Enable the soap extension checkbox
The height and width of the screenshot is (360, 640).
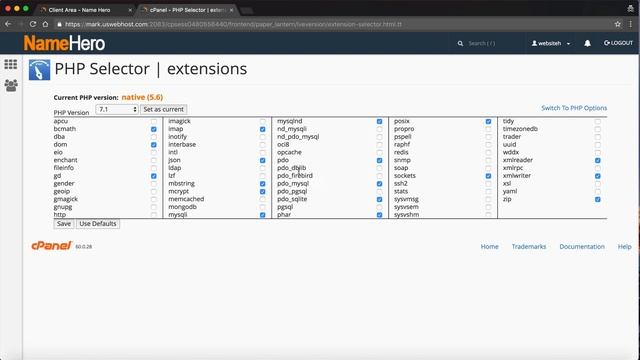[x=488, y=168]
